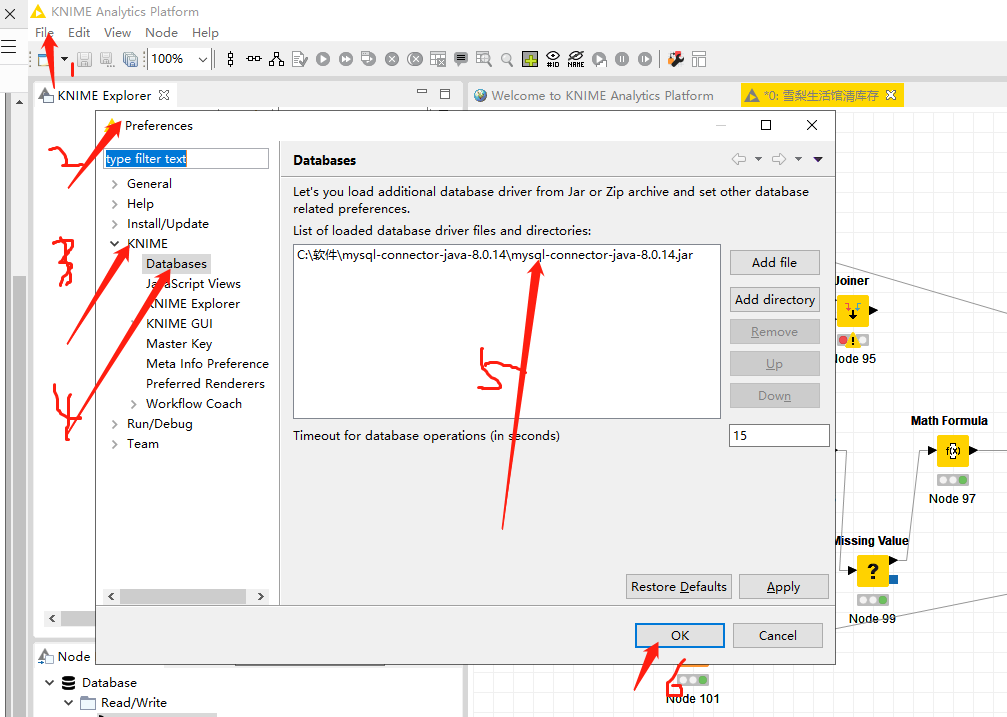
Task: Click the type filter text field
Action: 186,159
